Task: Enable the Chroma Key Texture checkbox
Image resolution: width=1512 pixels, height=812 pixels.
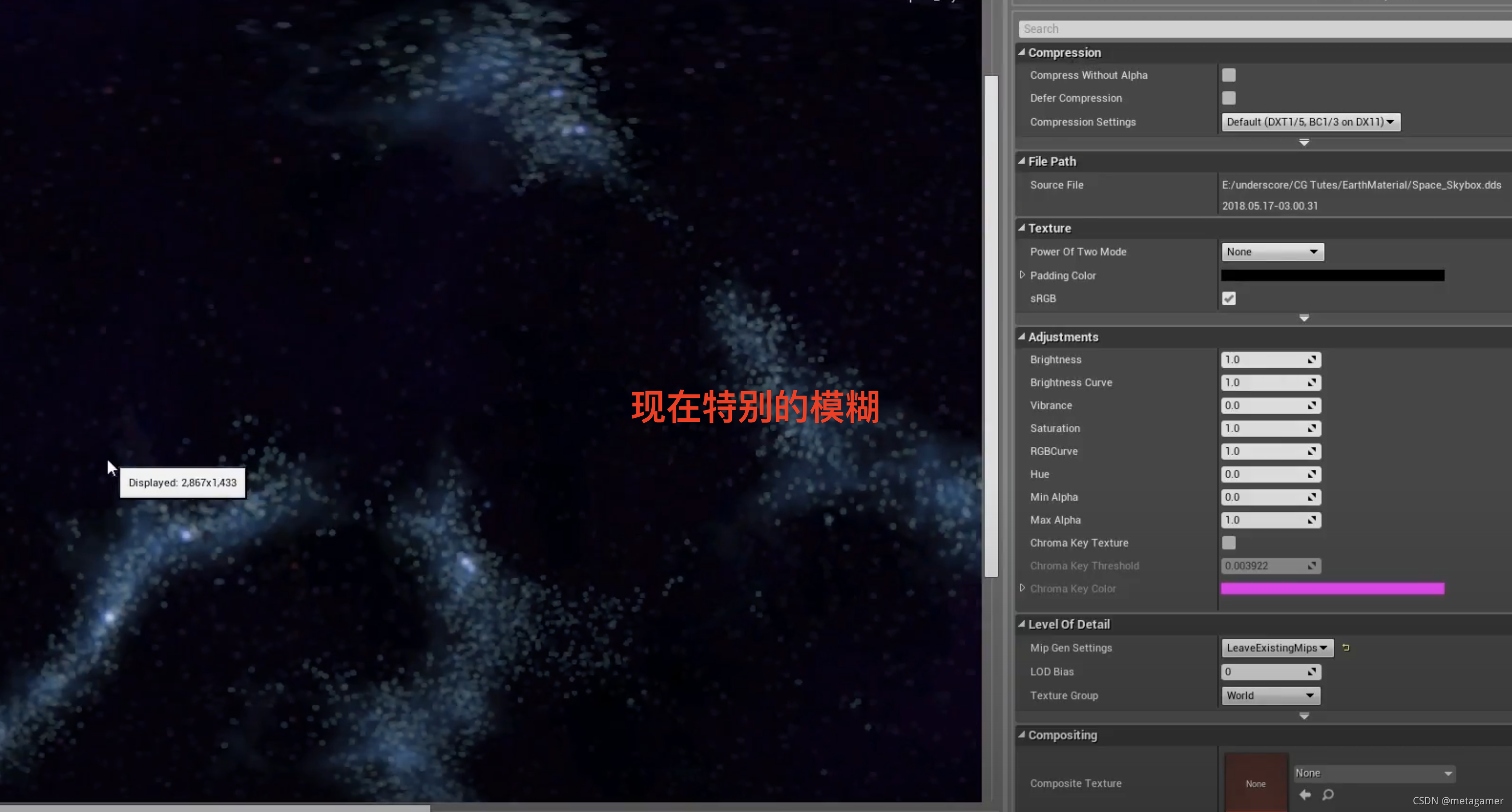Action: pos(1228,543)
